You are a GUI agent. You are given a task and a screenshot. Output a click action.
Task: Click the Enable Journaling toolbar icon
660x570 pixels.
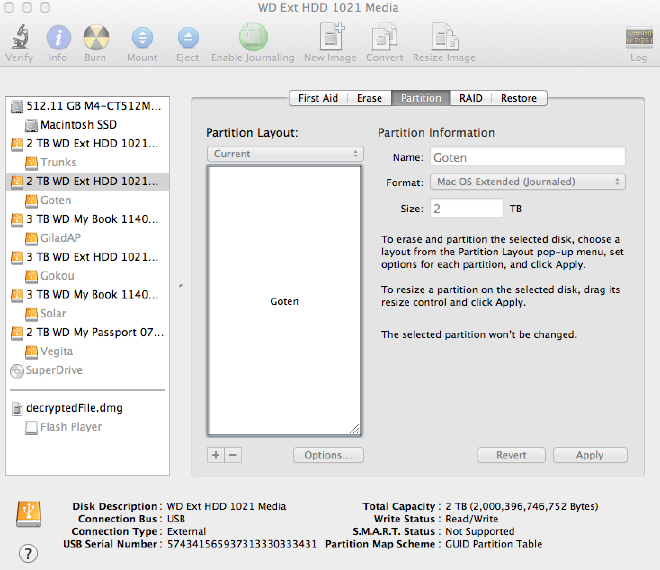click(253, 37)
